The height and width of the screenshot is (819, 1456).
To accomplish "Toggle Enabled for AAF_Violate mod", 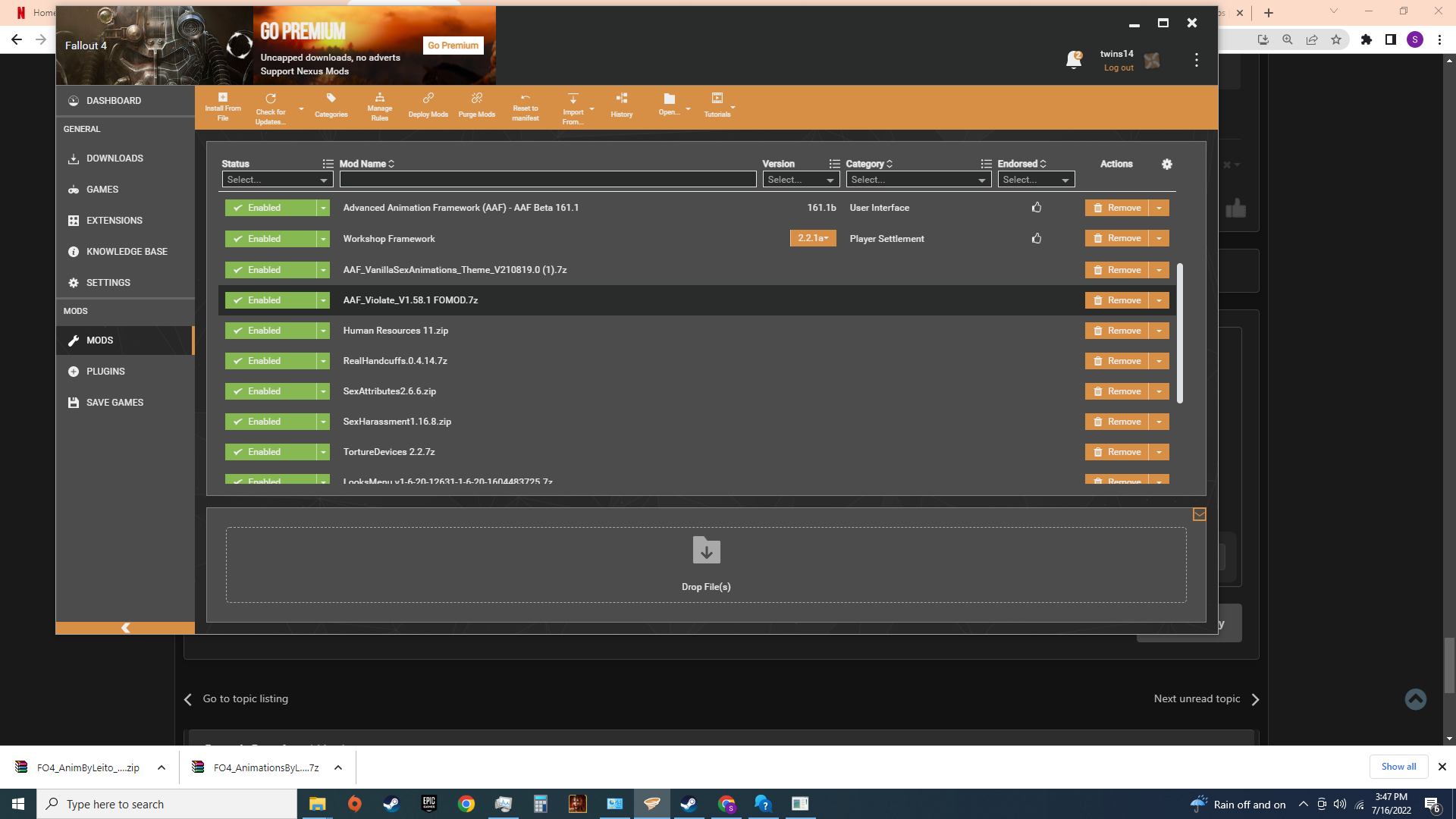I will [271, 300].
